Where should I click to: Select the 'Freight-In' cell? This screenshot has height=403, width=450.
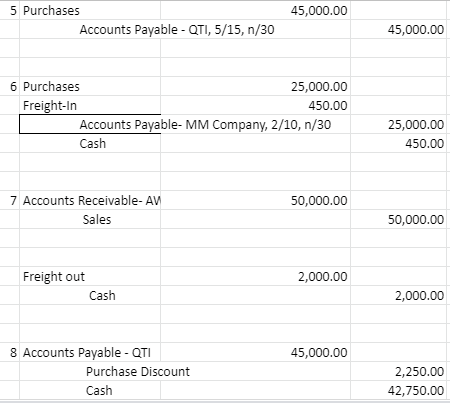click(x=90, y=105)
